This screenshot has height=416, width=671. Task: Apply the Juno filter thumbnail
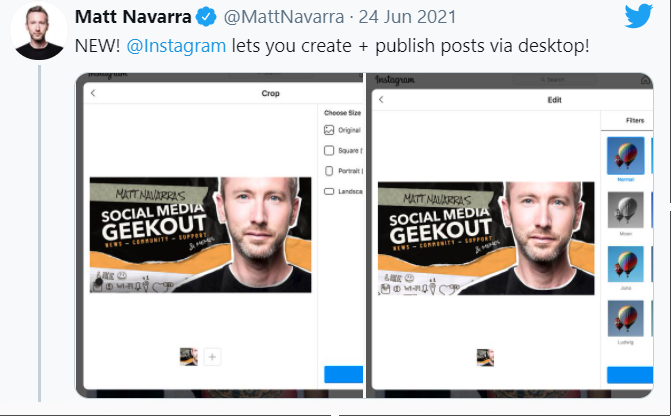[x=626, y=264]
